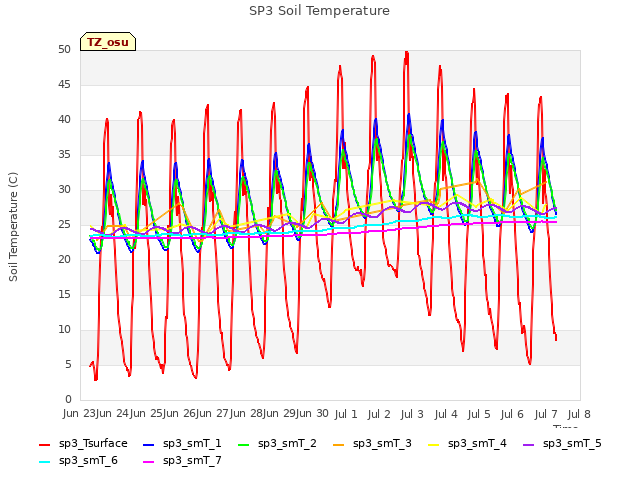Click the Jul 1 date tick label
This screenshot has height=480, width=640.
tap(346, 414)
